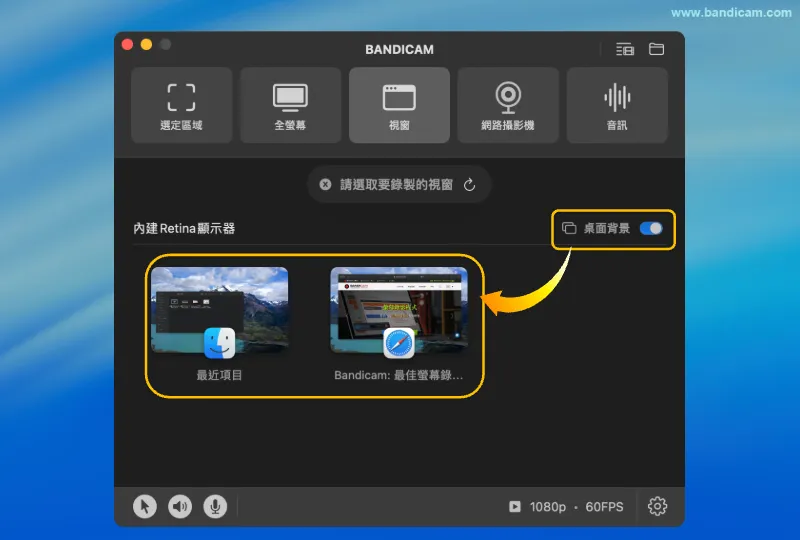This screenshot has height=540, width=800.
Task: Toggle system speaker audio button
Action: (x=180, y=506)
